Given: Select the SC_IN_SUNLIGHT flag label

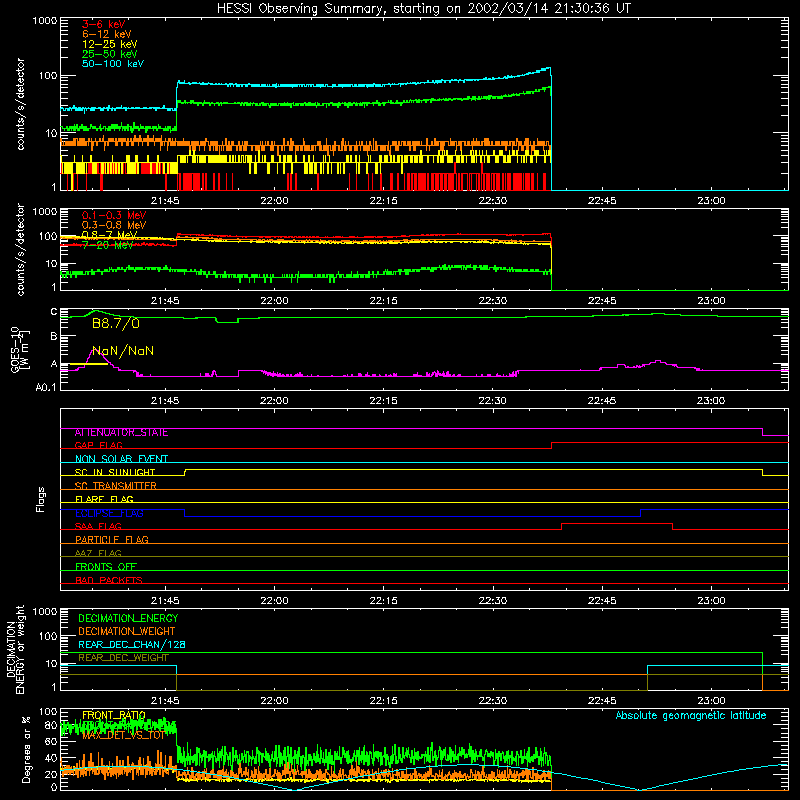Looking at the screenshot, I should 115,472.
